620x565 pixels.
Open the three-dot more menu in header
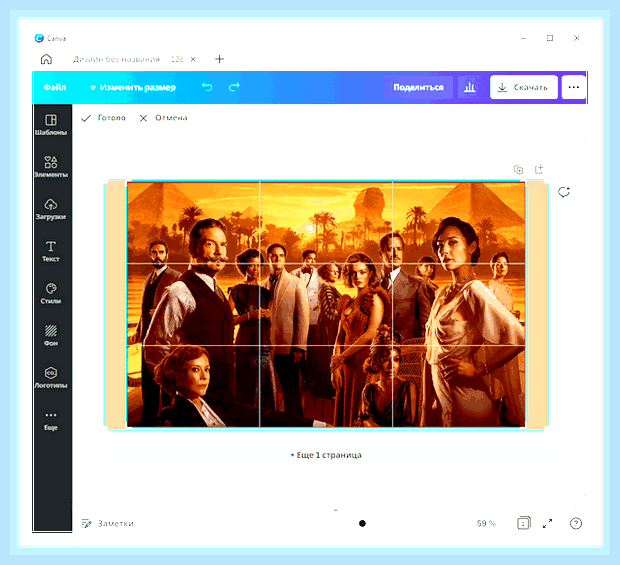point(574,87)
